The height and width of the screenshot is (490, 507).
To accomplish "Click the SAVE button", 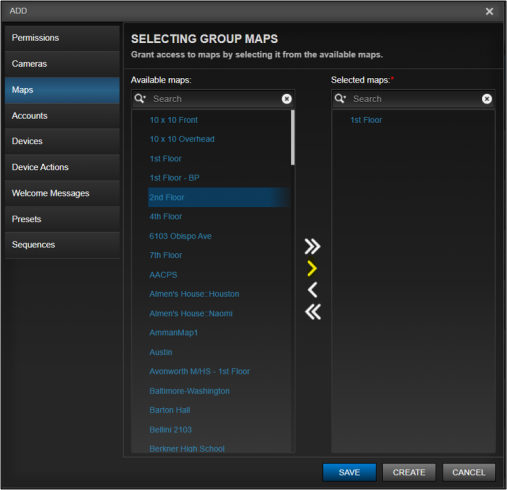I will pos(349,472).
